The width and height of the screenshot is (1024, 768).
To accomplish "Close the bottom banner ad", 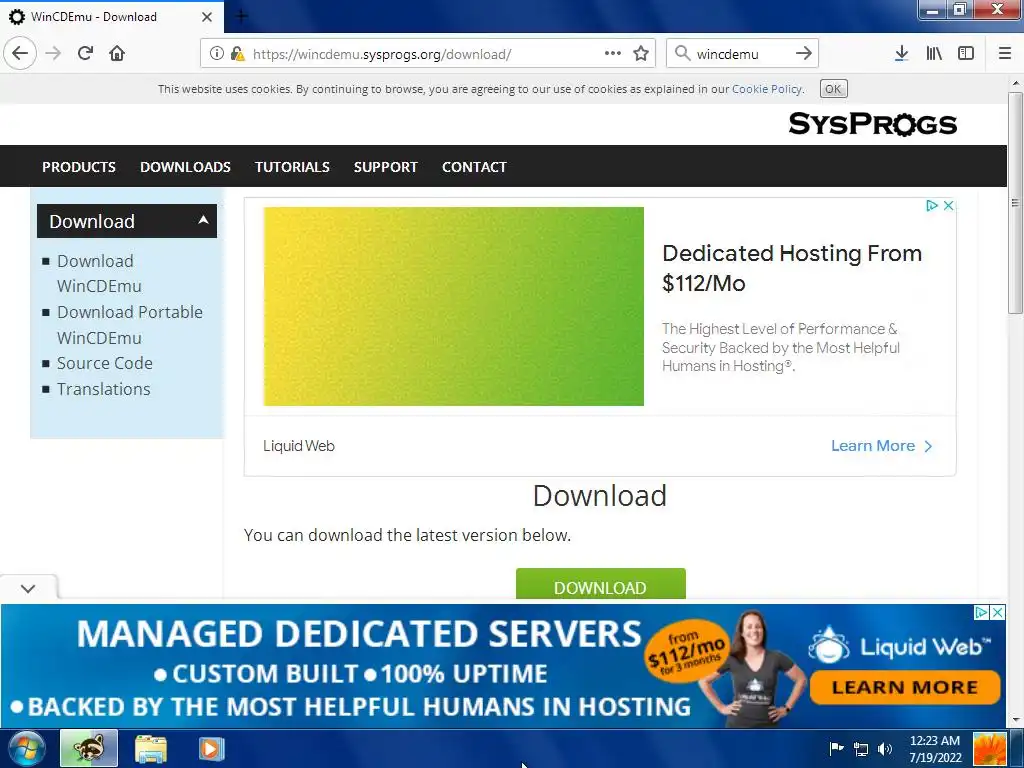I will 998,612.
